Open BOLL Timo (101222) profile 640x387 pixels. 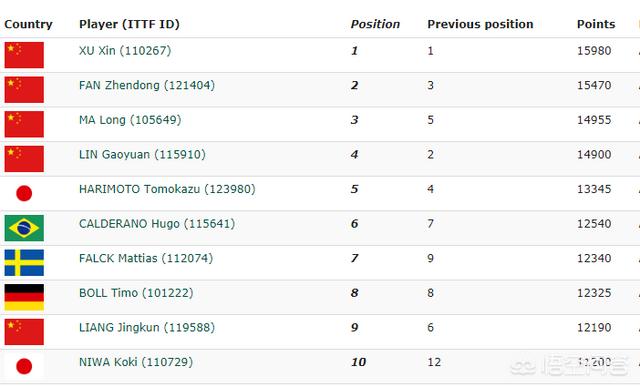coord(136,293)
